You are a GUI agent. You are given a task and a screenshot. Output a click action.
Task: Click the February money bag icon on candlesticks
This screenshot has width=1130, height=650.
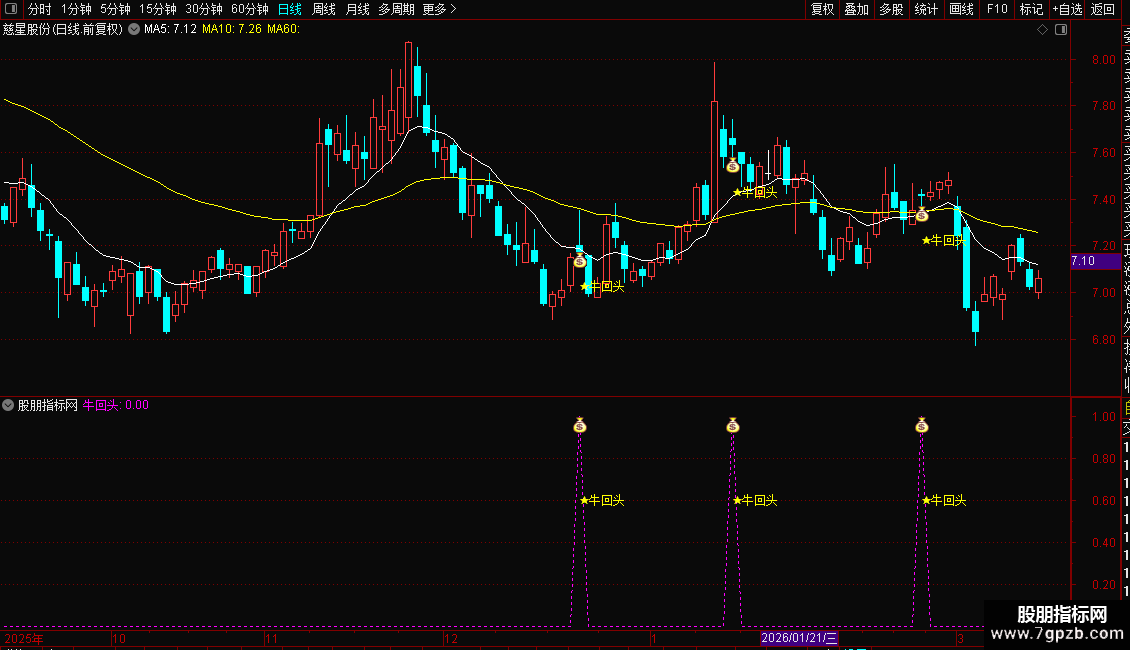click(922, 214)
